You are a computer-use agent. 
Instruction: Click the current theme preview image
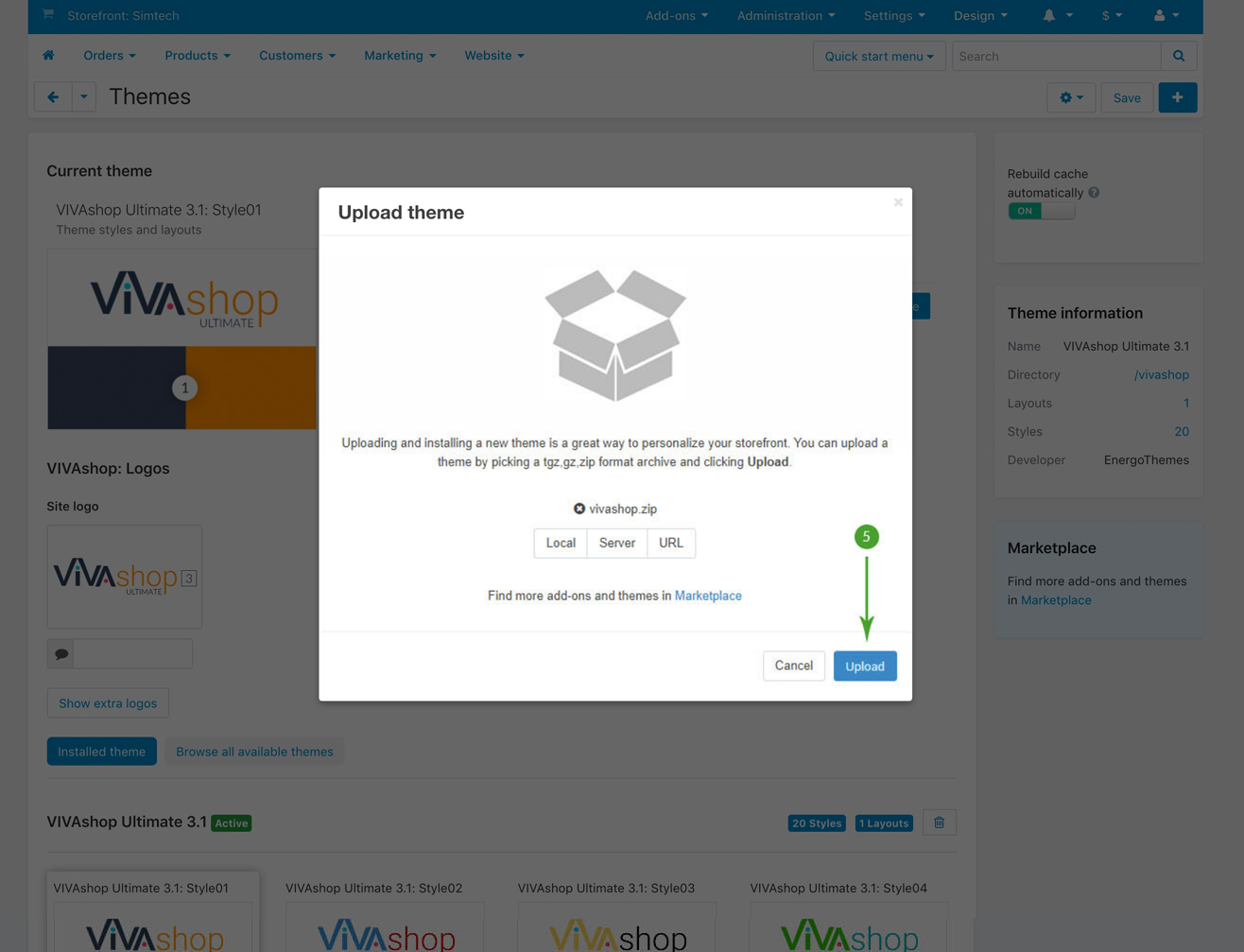point(182,339)
